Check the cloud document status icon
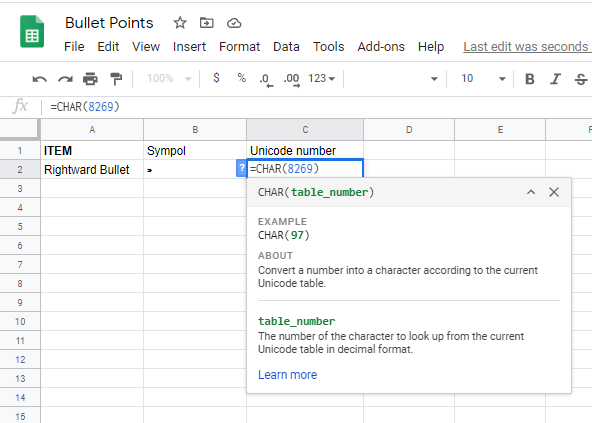 tap(234, 23)
